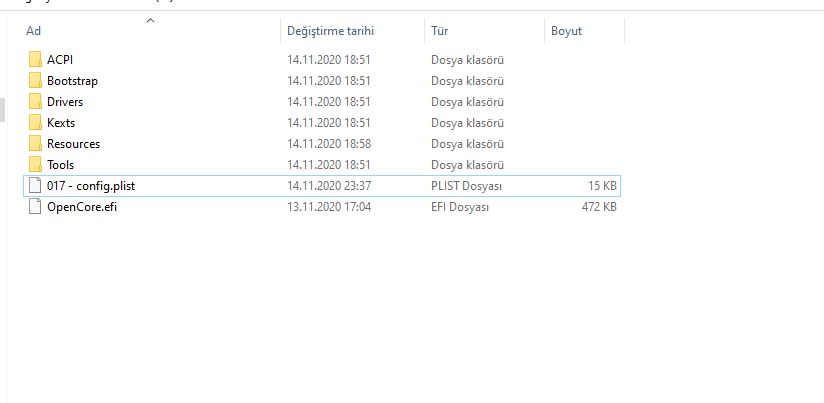The image size is (824, 403).
Task: Click the Dosya klasörü type for Tools
Action: [468, 165]
